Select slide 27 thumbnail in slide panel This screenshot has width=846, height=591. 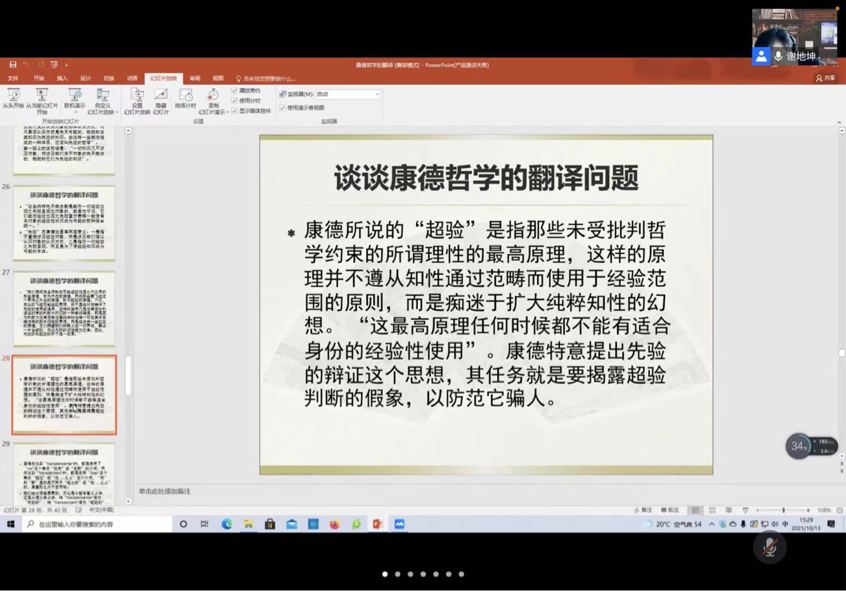coord(64,309)
